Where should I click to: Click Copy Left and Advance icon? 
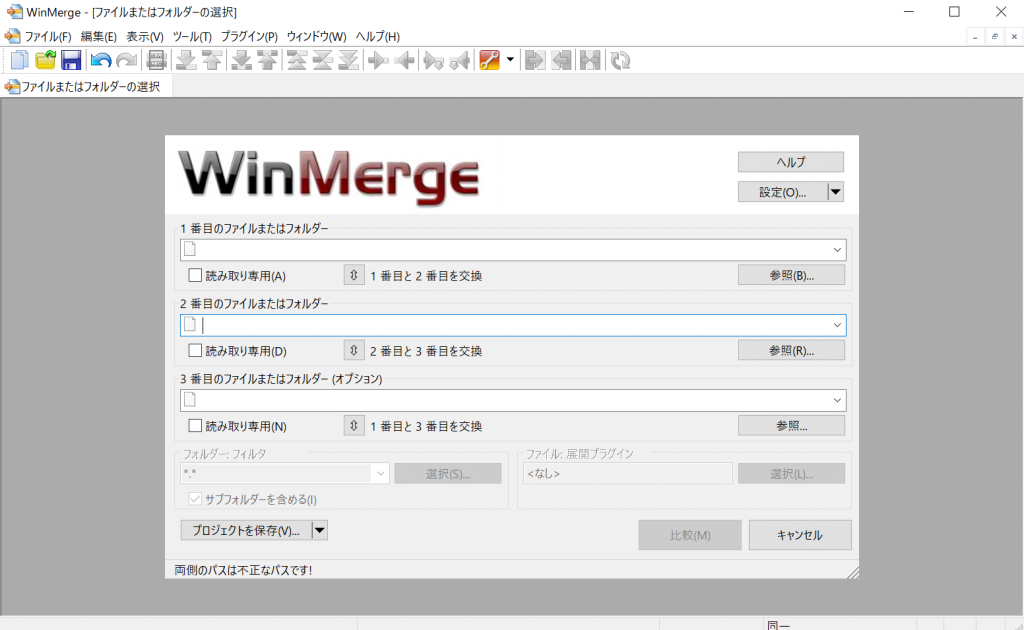tap(460, 61)
